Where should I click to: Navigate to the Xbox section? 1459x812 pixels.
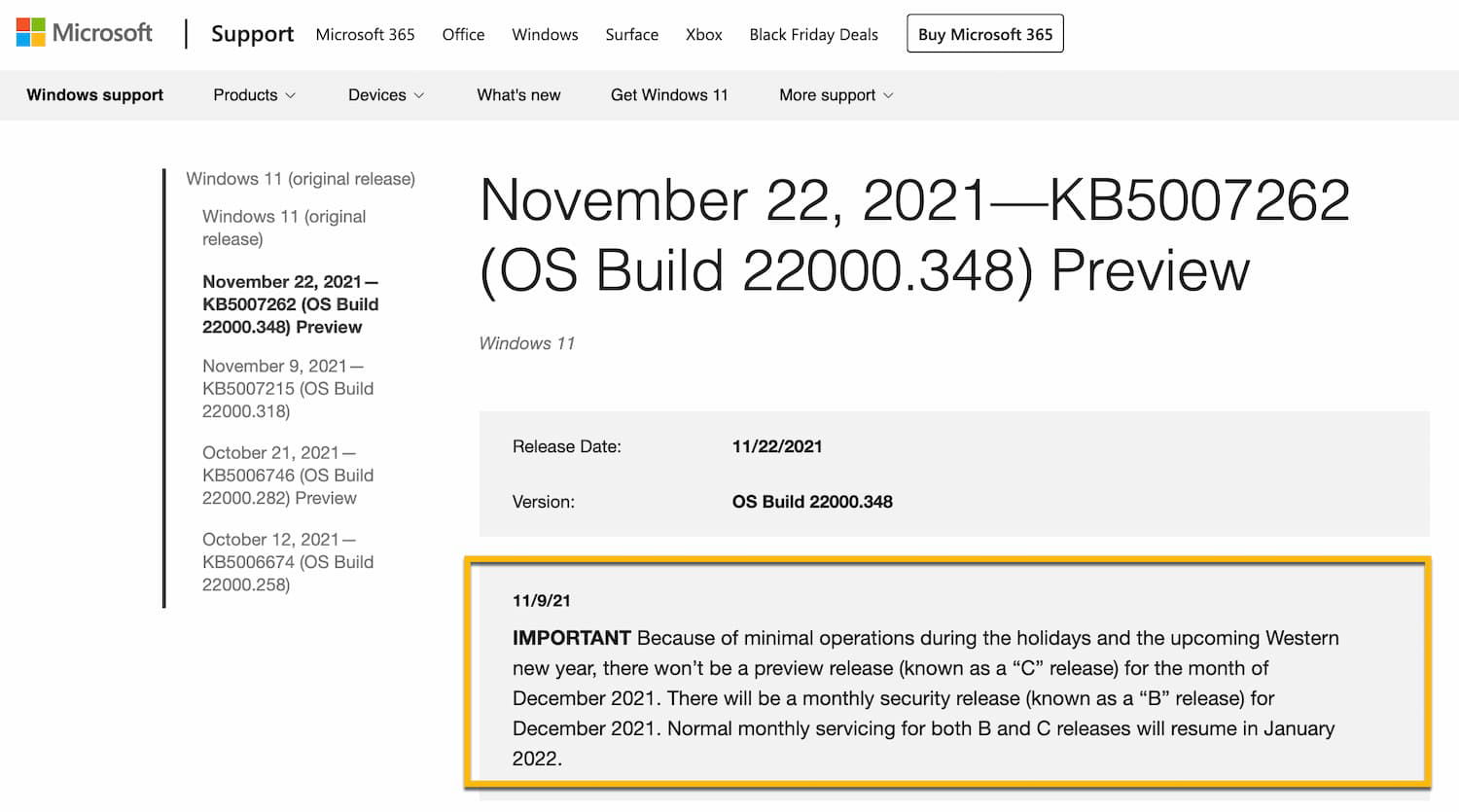[703, 35]
